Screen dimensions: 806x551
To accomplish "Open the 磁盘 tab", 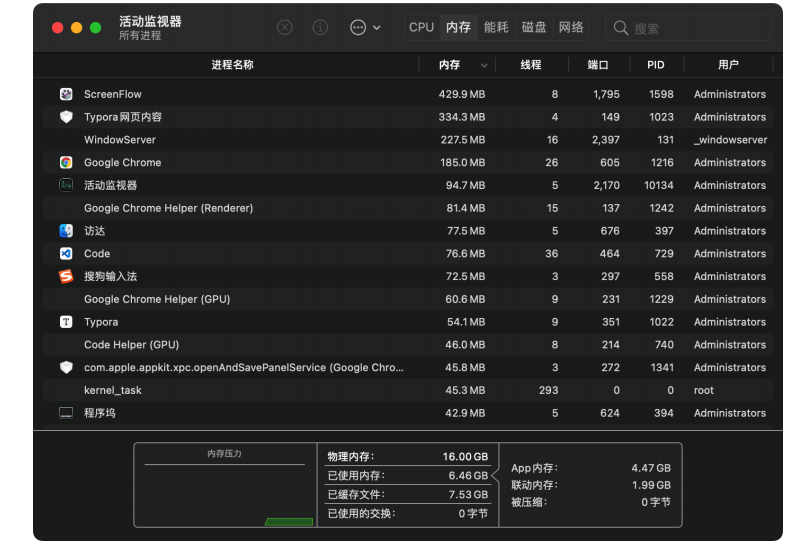I will pyautogui.click(x=534, y=27).
